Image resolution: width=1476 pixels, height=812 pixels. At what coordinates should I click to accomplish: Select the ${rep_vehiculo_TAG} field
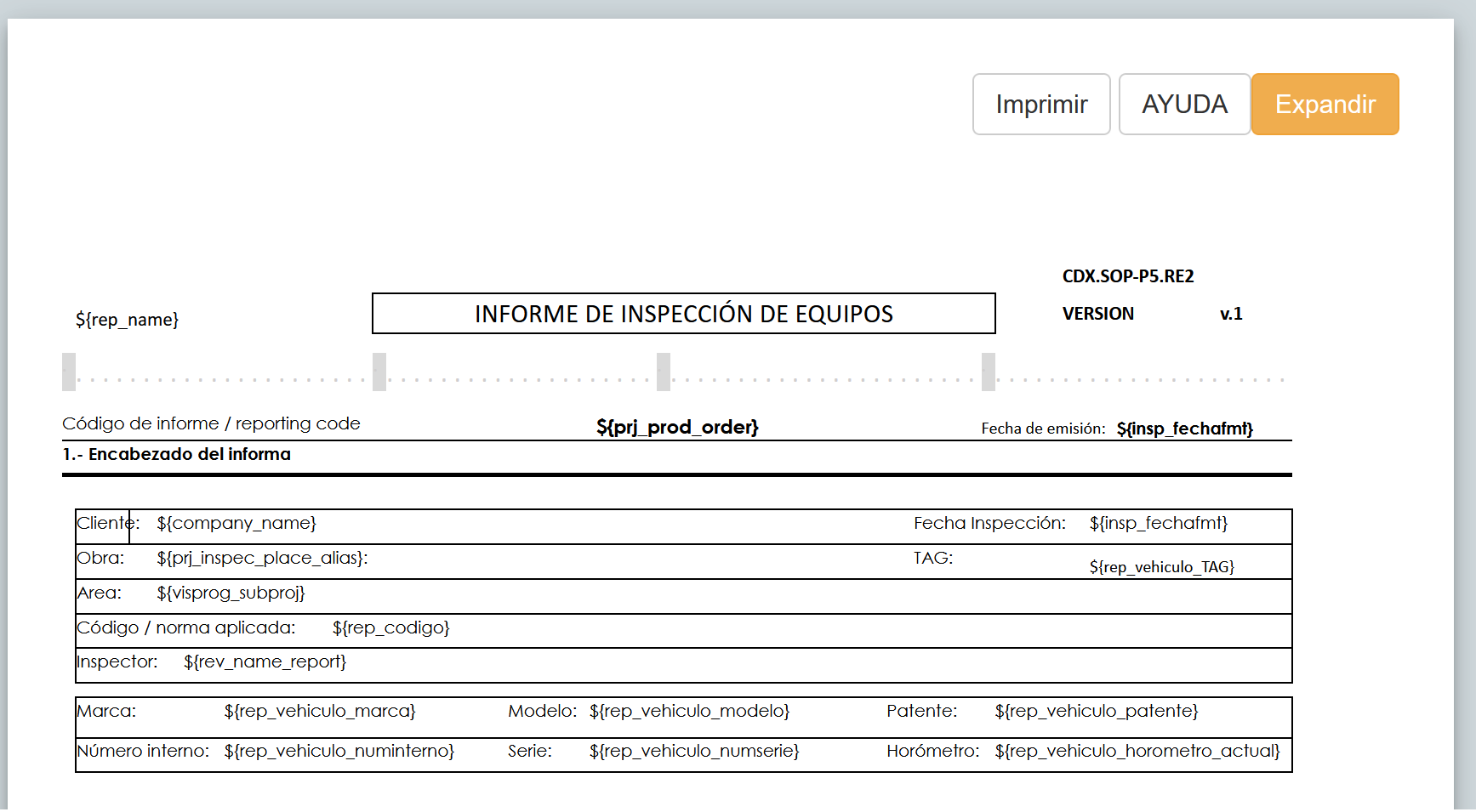click(1161, 566)
